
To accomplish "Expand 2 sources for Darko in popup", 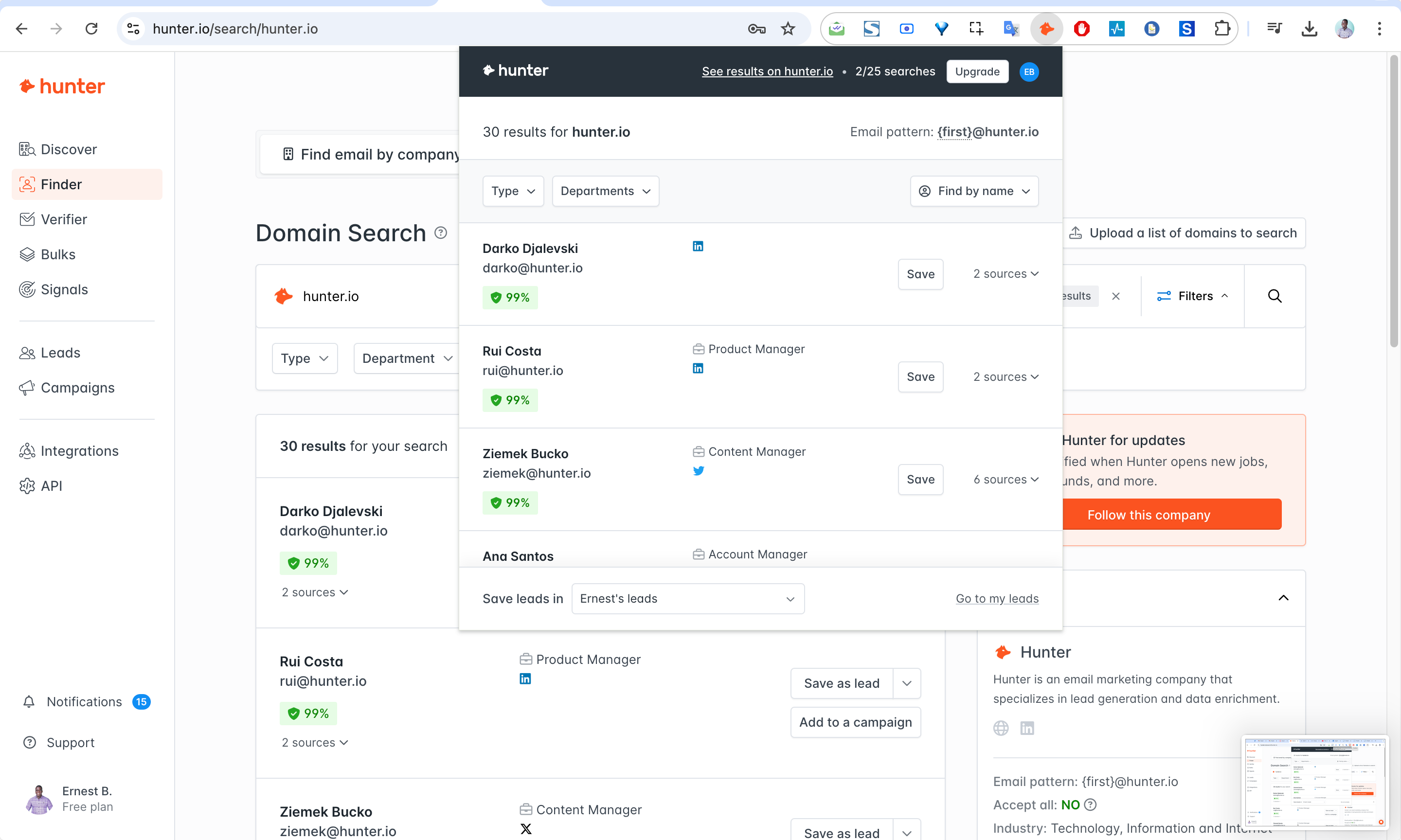I will tap(1006, 274).
